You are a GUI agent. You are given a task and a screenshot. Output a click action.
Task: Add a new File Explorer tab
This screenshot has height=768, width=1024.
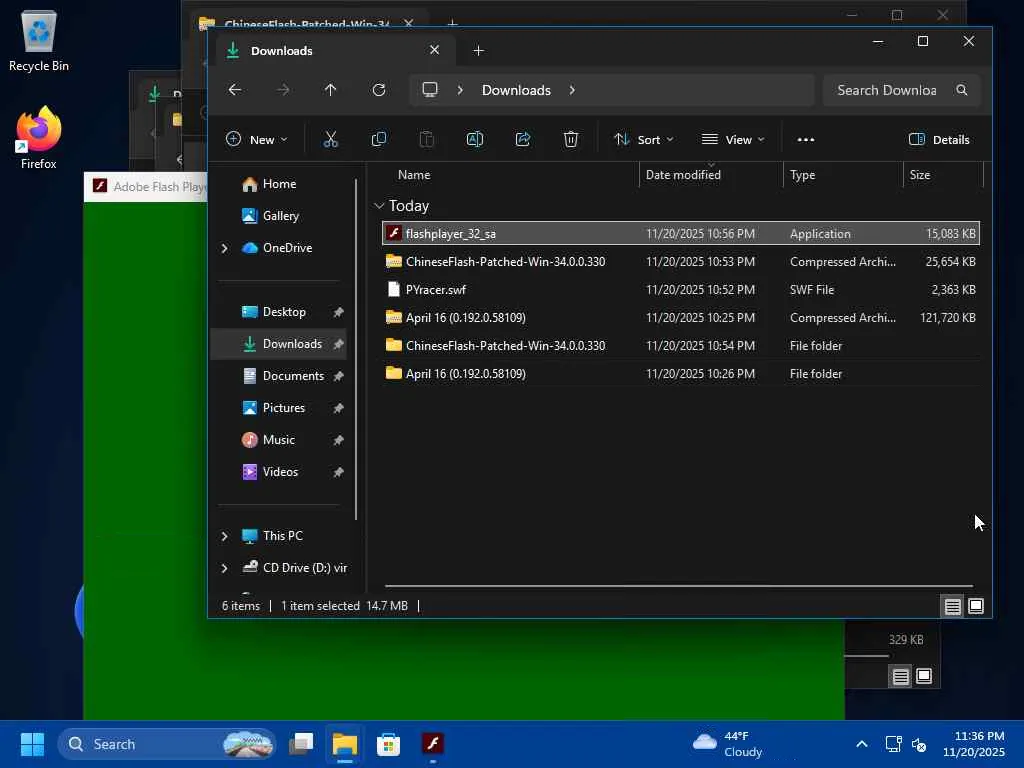478,51
